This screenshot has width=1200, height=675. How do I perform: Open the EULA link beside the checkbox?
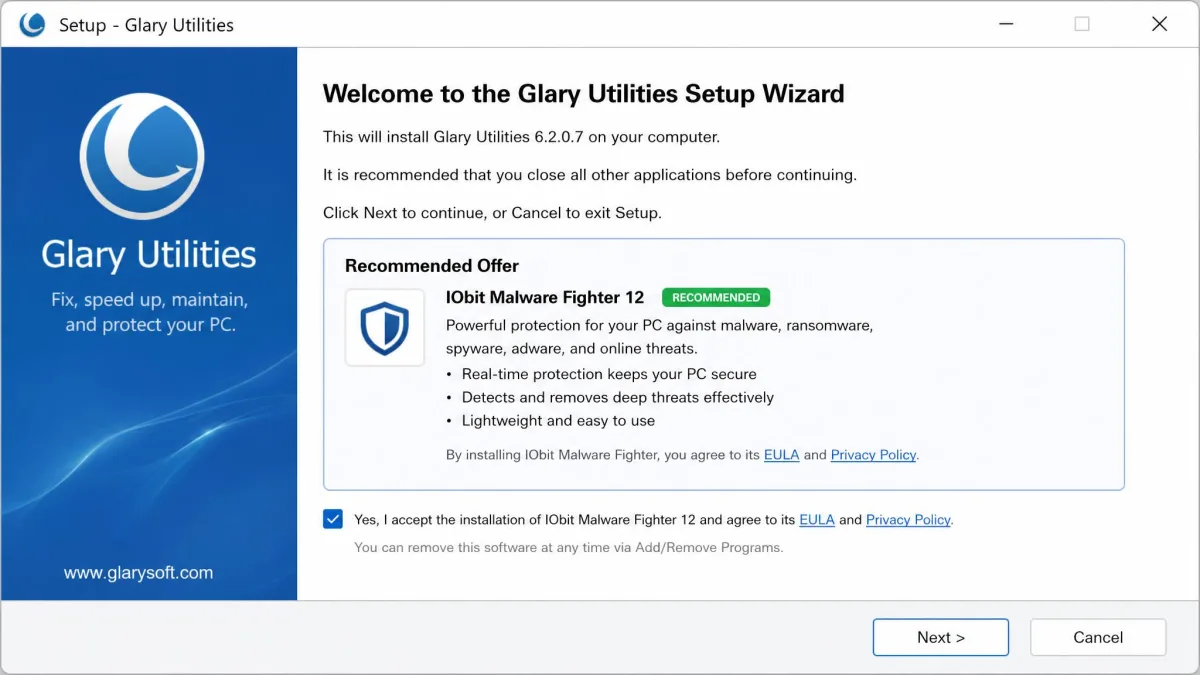817,520
